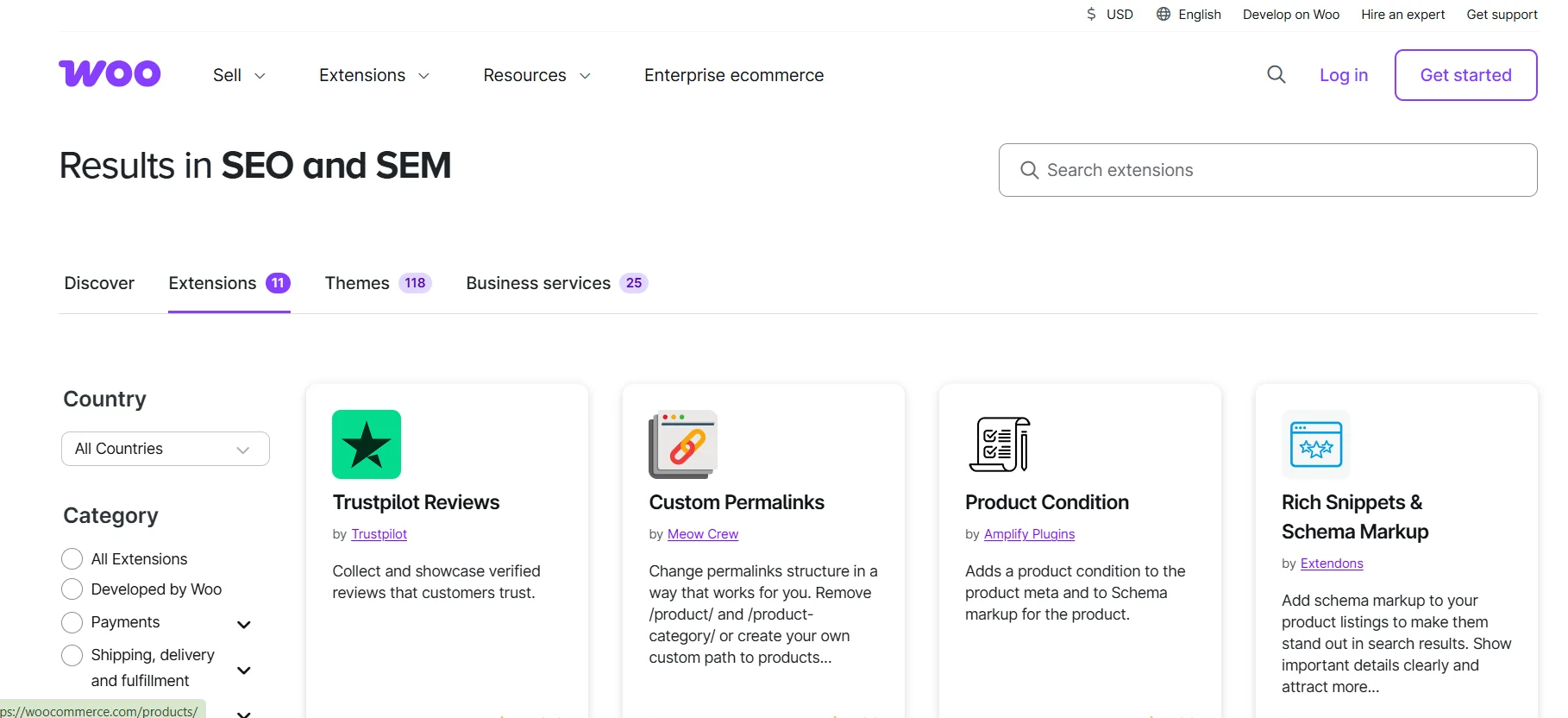Open Enterprise ecommerce page
The image size is (1568, 718).
(x=734, y=75)
